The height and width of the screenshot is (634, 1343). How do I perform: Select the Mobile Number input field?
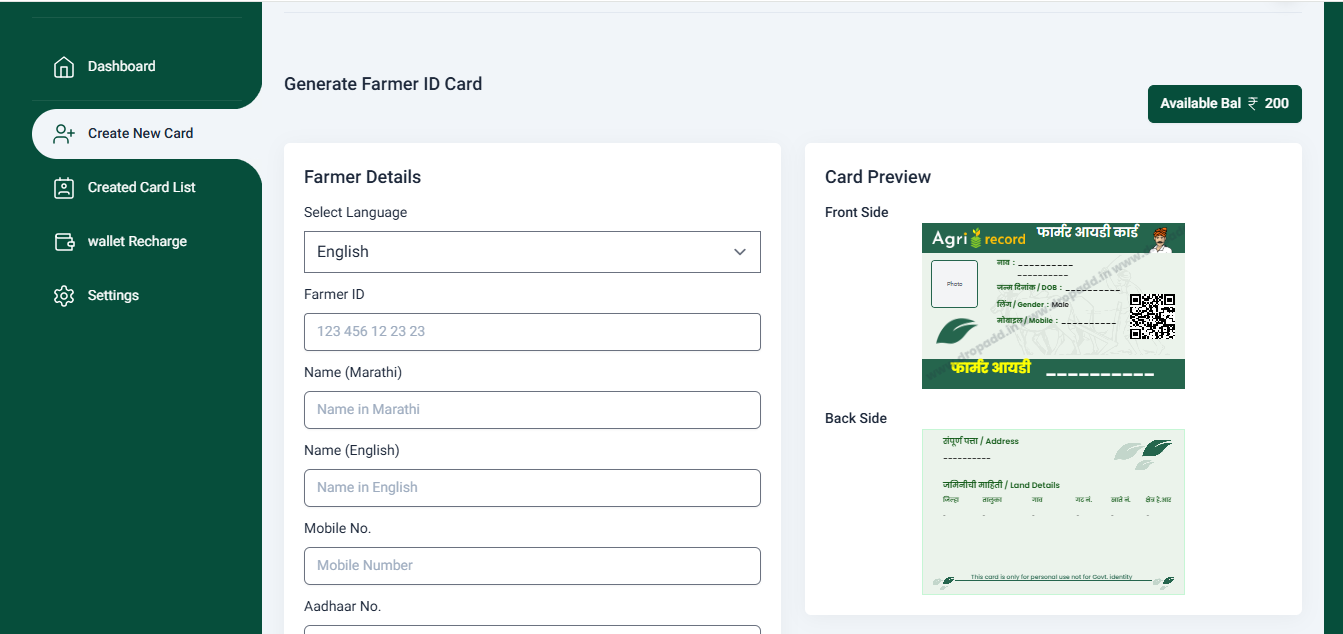tap(532, 566)
